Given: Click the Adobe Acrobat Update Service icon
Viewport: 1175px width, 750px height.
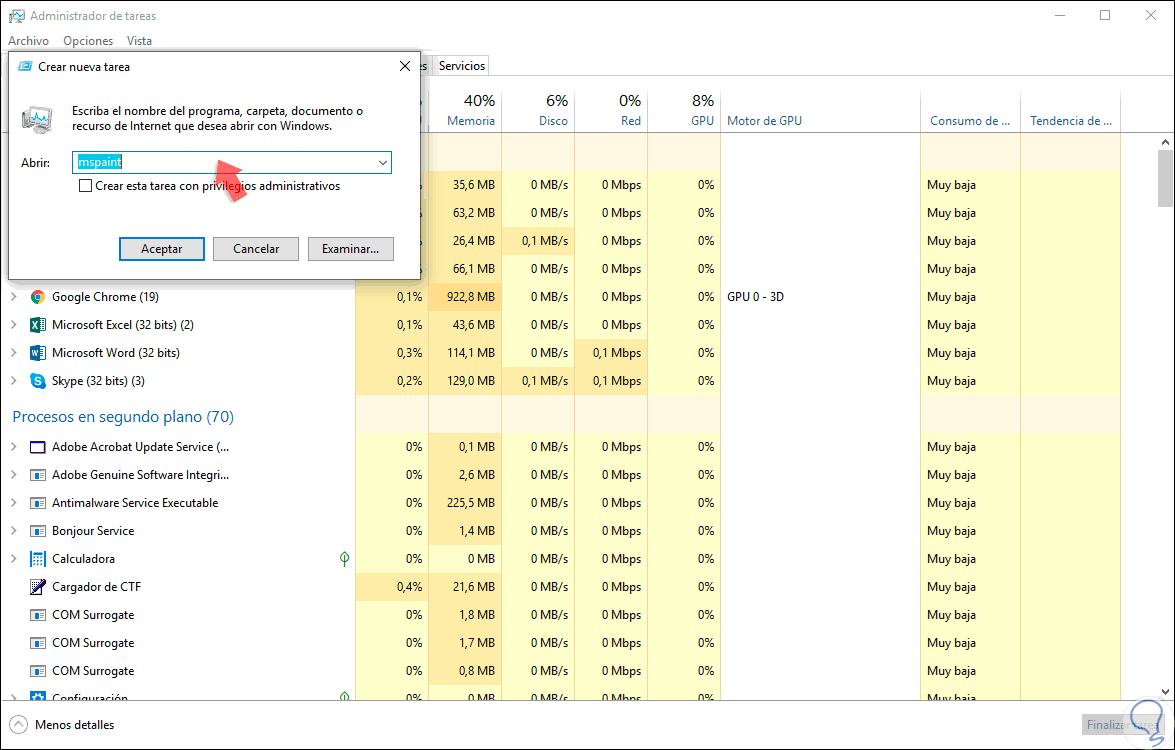Looking at the screenshot, I should point(38,447).
